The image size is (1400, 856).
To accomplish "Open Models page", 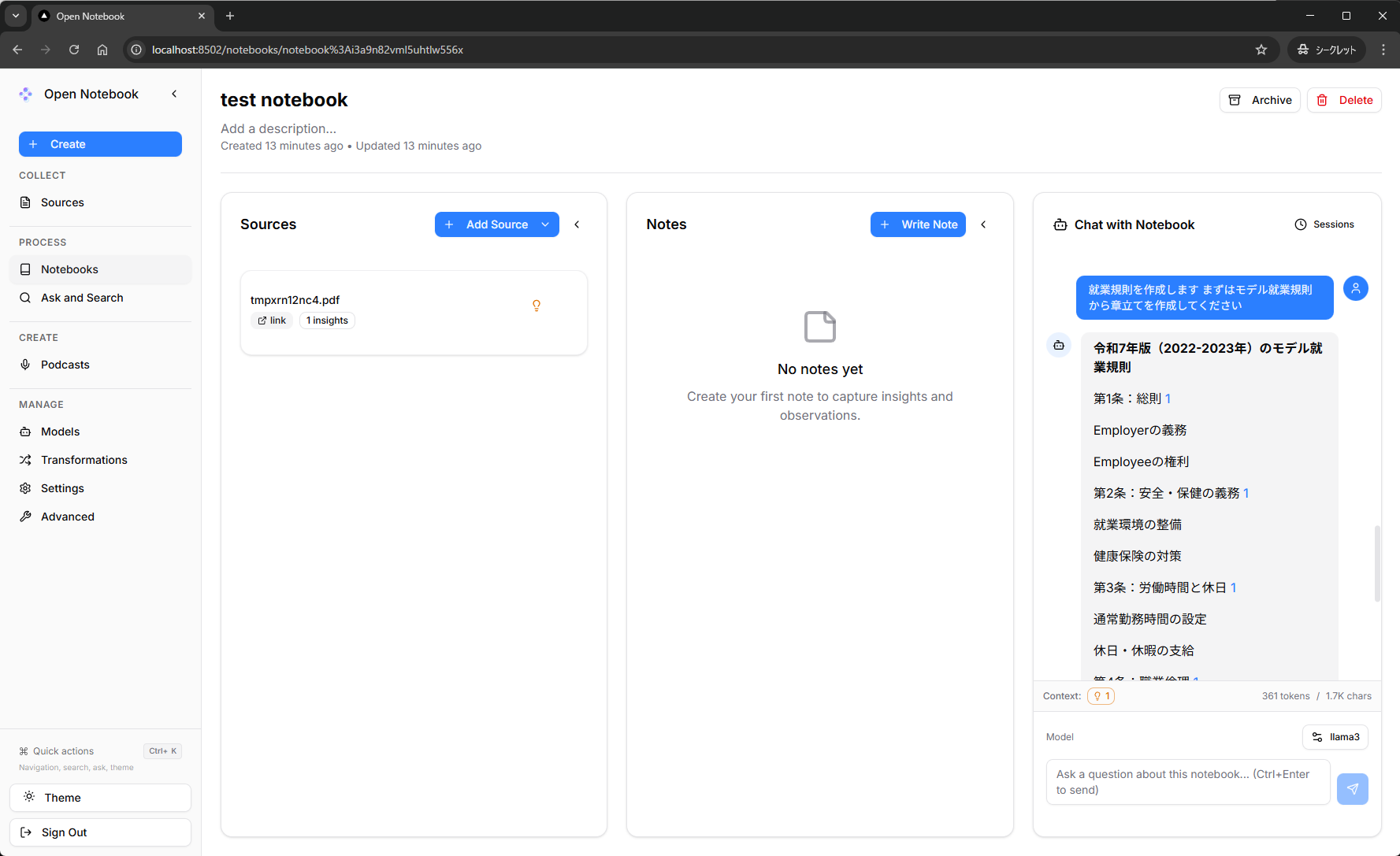I will [100, 432].
